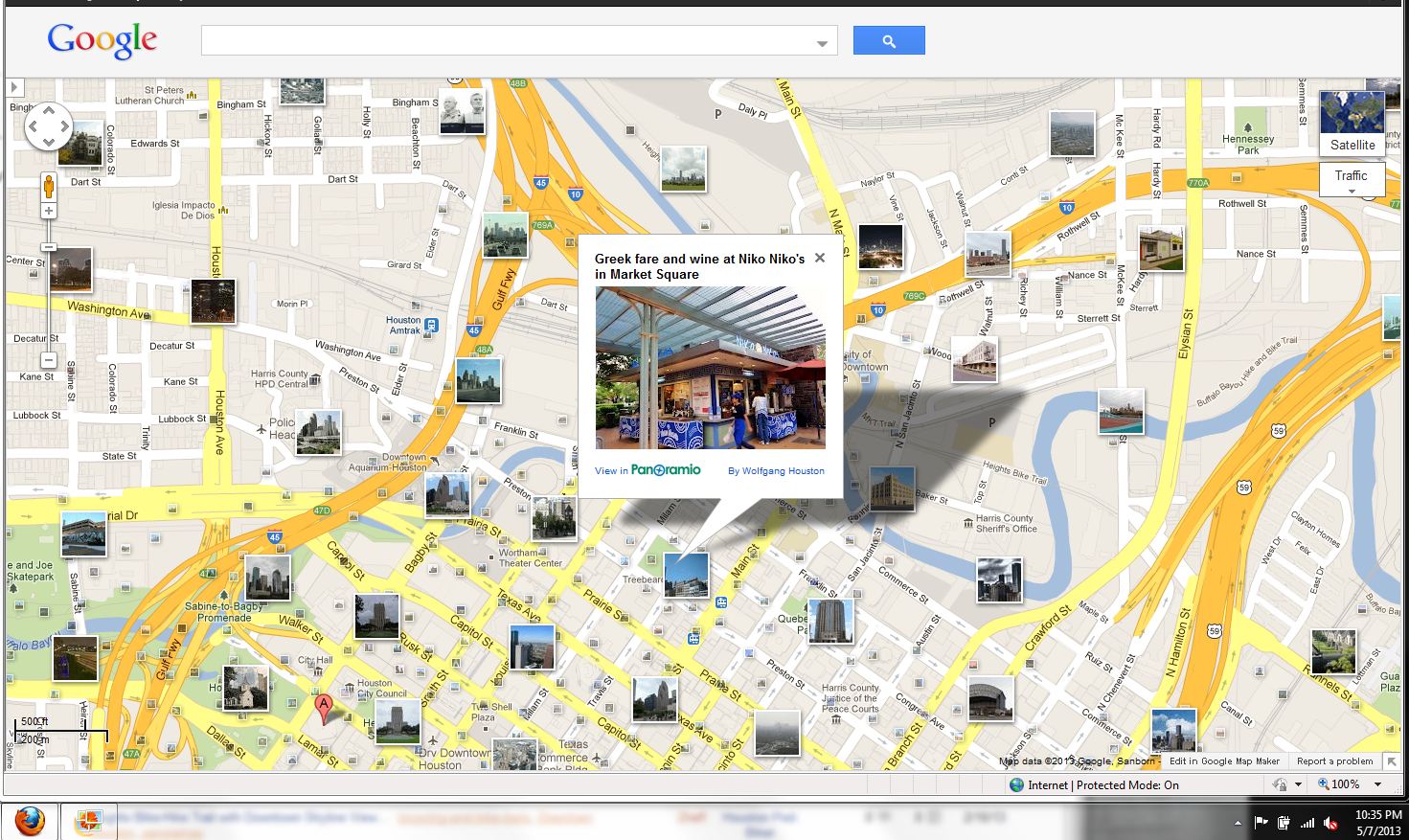Screen dimensions: 1409x840
Task: Open photo thumbnail above Sabine-to-Bagby Promenade
Action: (267, 578)
